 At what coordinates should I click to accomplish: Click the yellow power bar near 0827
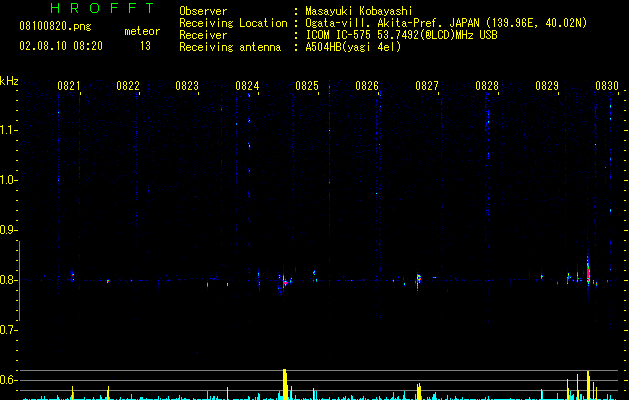coord(419,391)
